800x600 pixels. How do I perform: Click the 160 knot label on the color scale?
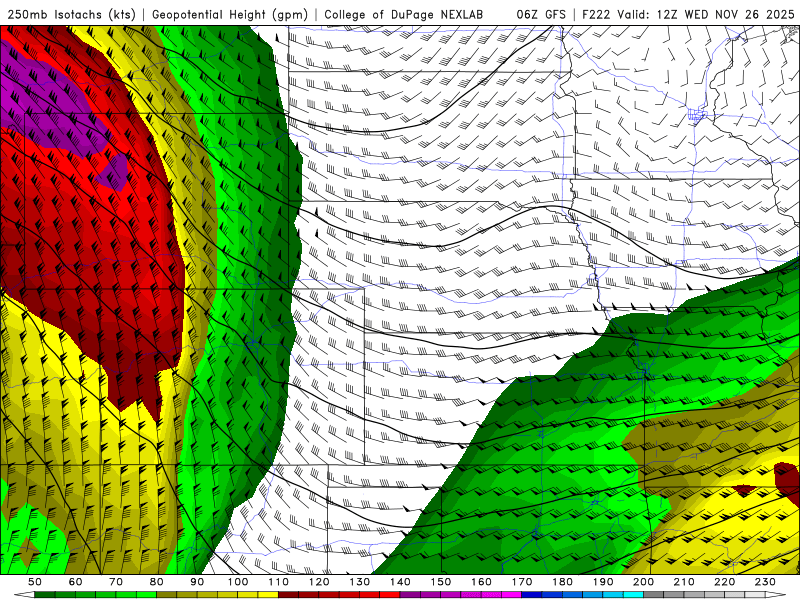481,582
